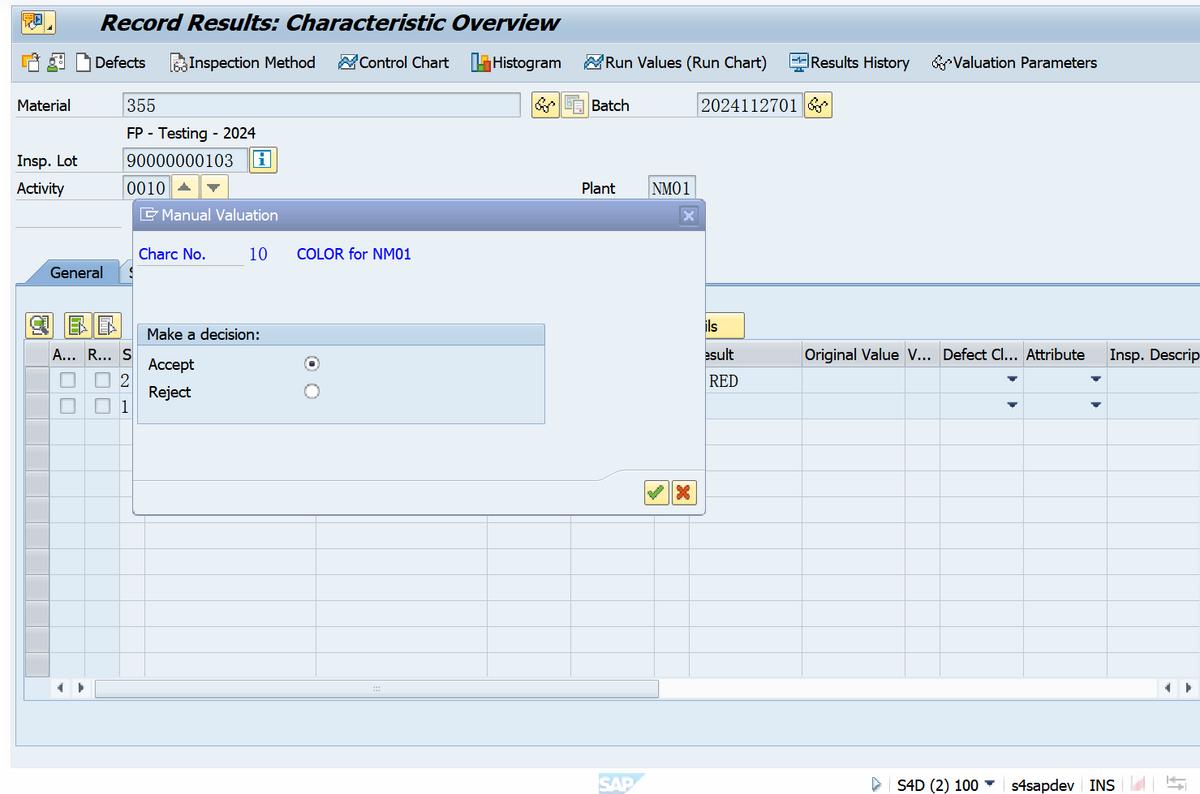Display material details with glasses icon
The height and width of the screenshot is (794, 1200).
(545, 105)
